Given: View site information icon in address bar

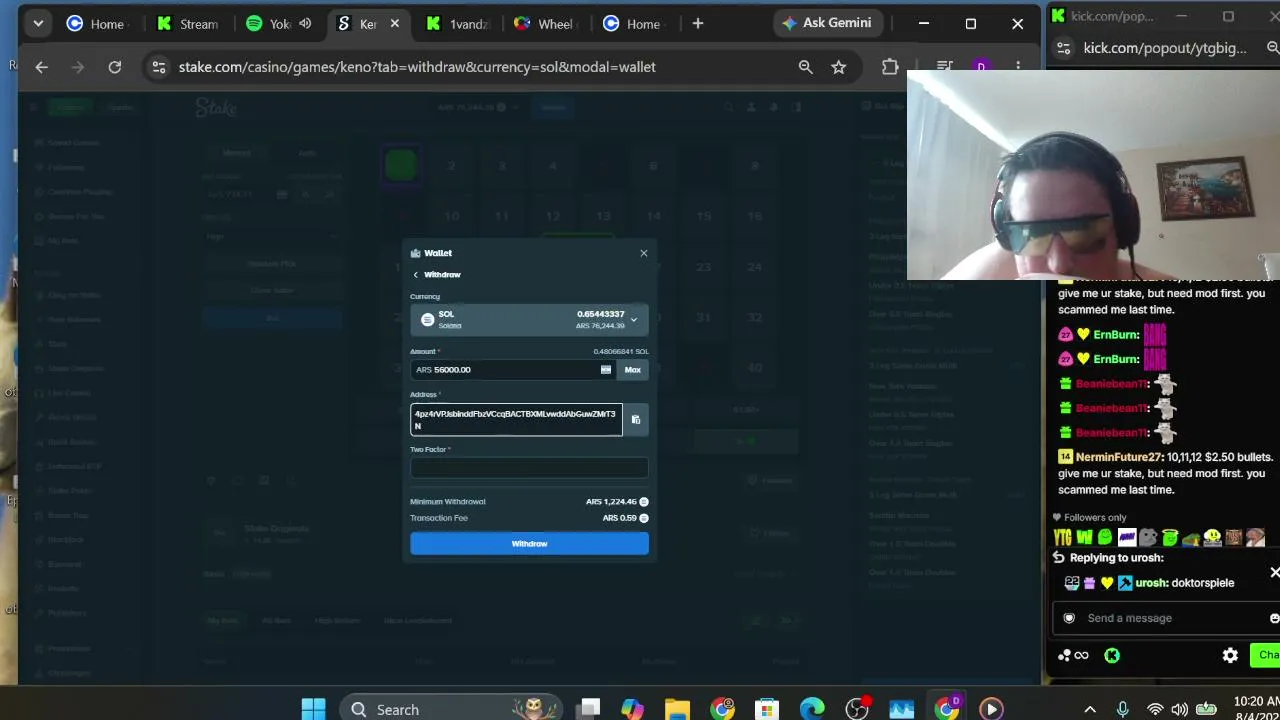Looking at the screenshot, I should point(157,67).
